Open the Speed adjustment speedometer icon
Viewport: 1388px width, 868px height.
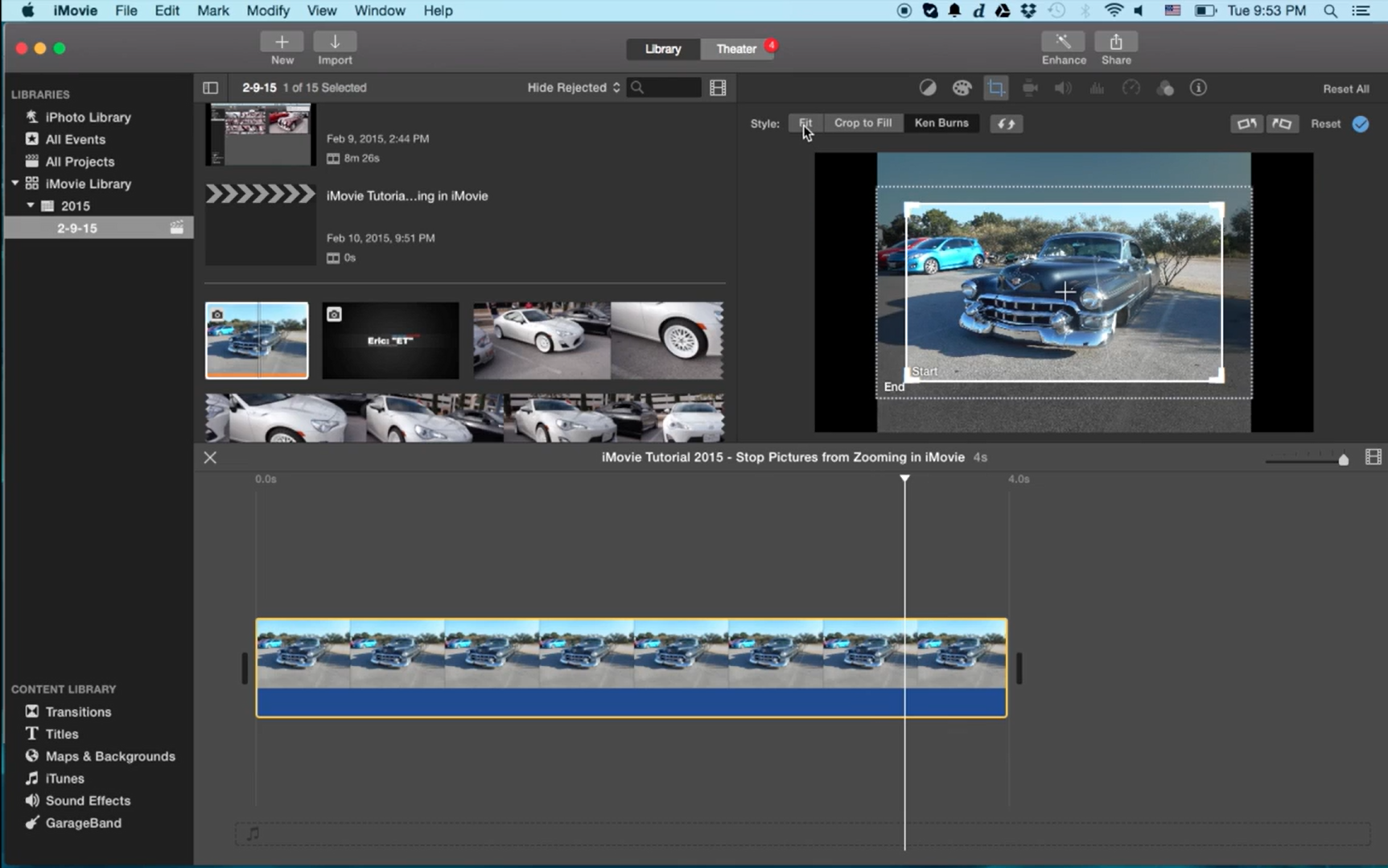(x=1131, y=88)
